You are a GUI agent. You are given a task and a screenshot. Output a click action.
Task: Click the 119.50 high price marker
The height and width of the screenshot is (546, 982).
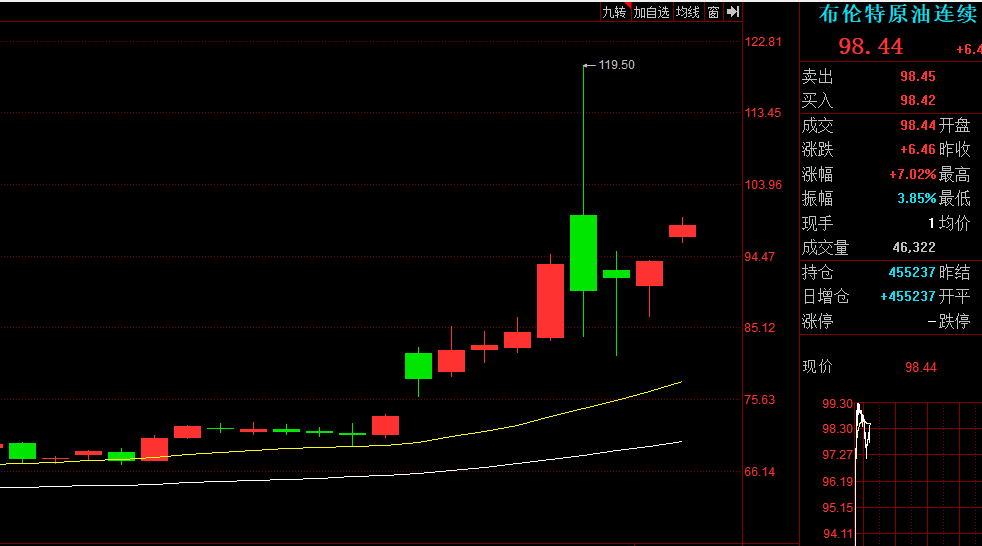point(616,65)
